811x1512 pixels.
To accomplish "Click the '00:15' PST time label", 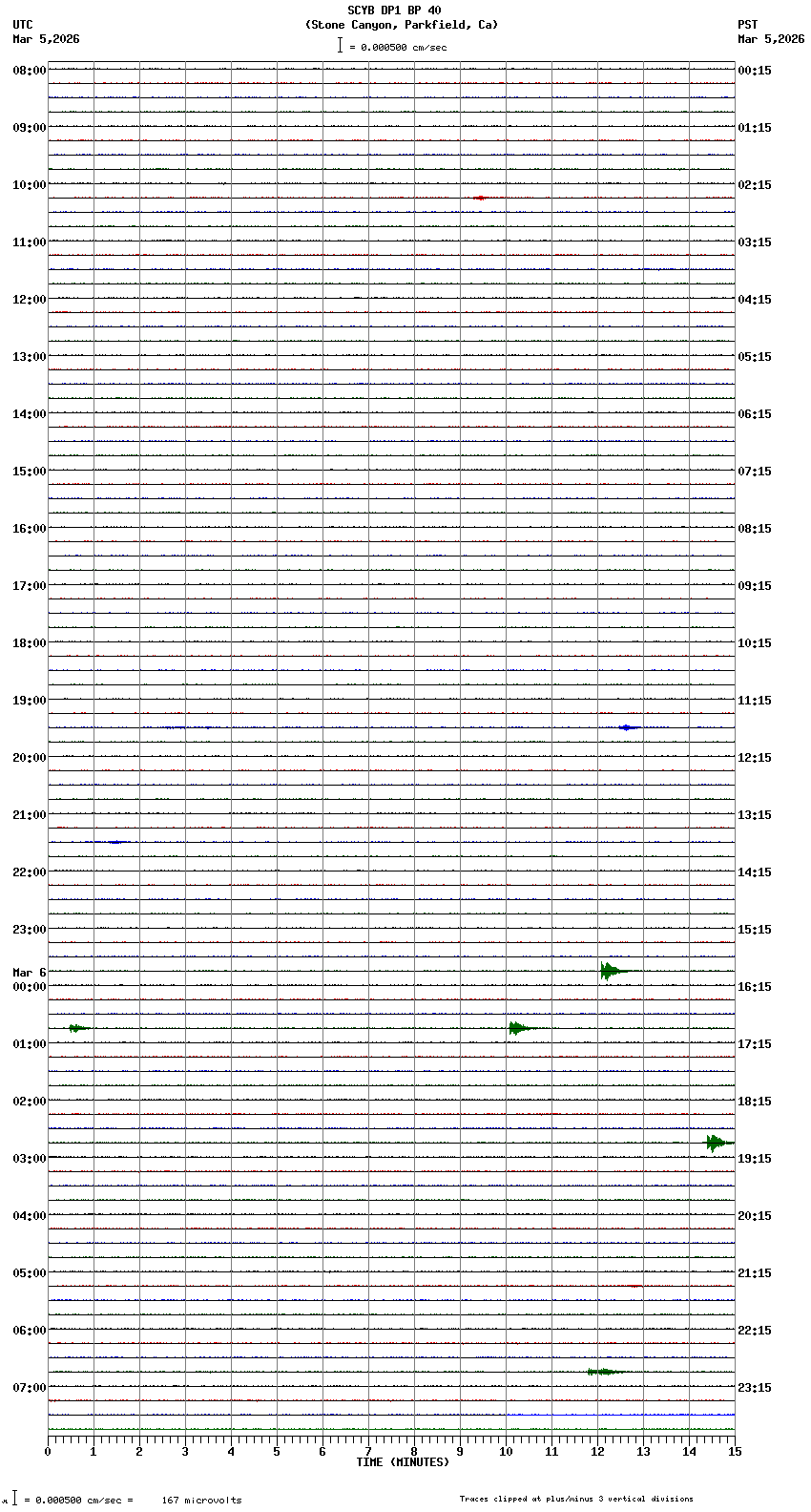I will click(x=755, y=71).
